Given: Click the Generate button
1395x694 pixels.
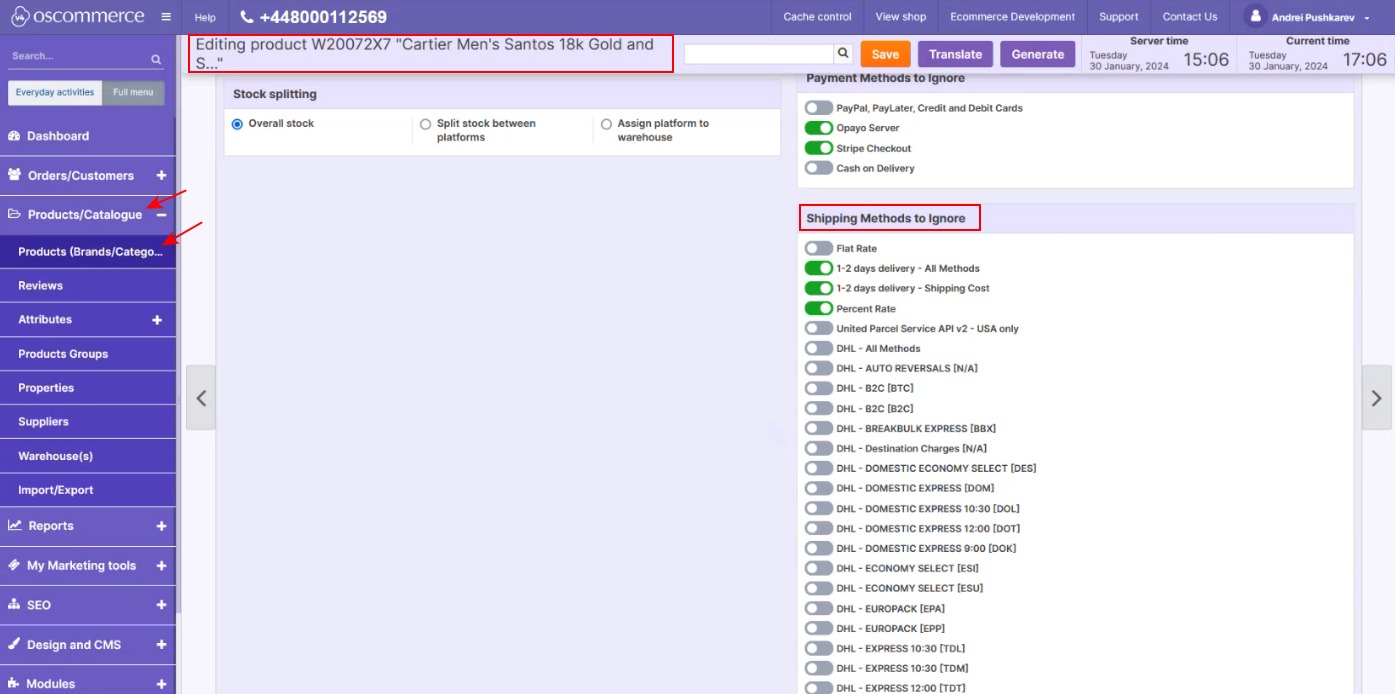Looking at the screenshot, I should pyautogui.click(x=1038, y=54).
